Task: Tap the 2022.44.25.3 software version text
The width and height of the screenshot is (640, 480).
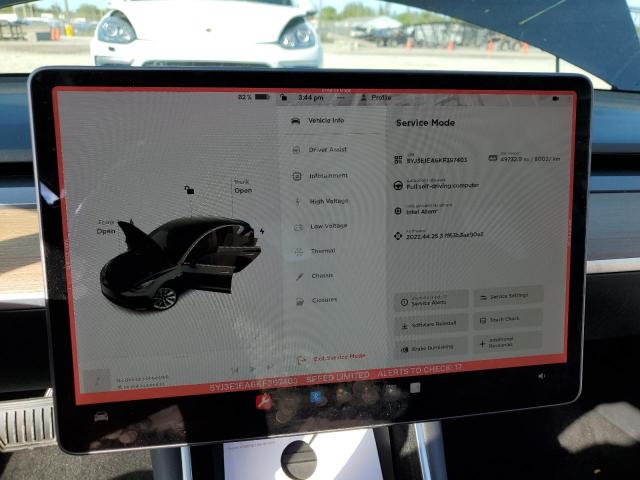Action: coord(445,236)
